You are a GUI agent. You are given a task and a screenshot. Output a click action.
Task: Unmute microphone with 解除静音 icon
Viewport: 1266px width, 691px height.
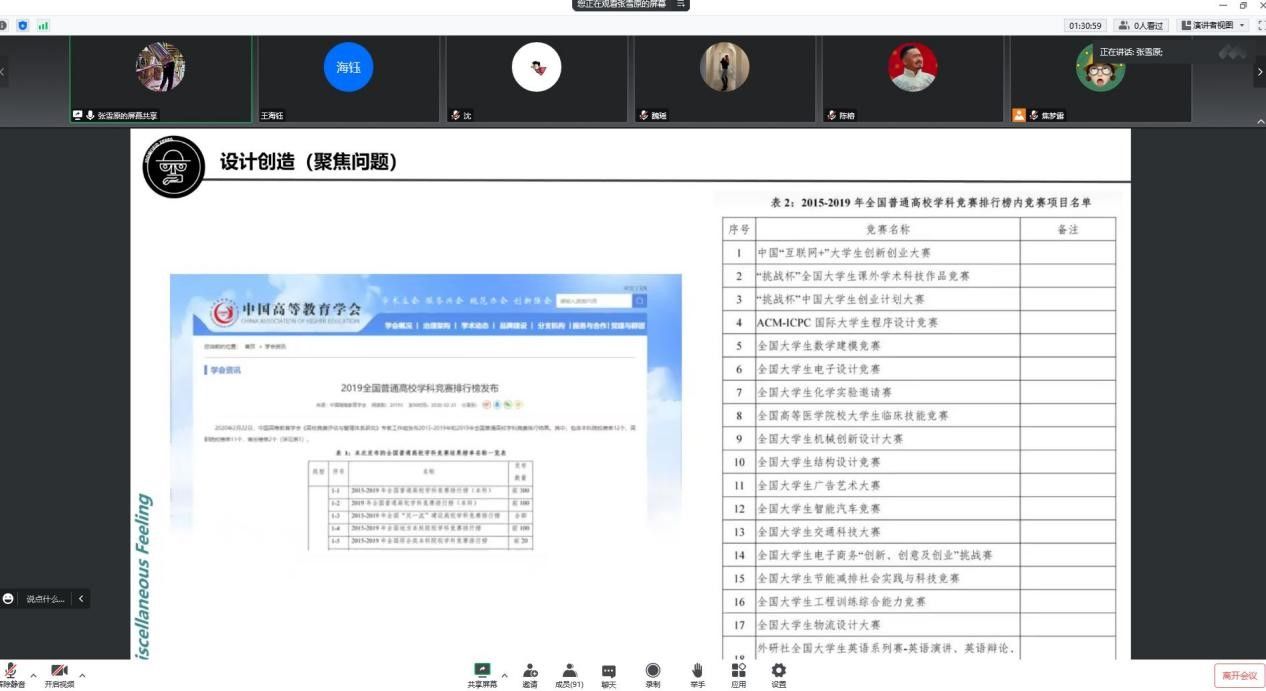click(10, 671)
